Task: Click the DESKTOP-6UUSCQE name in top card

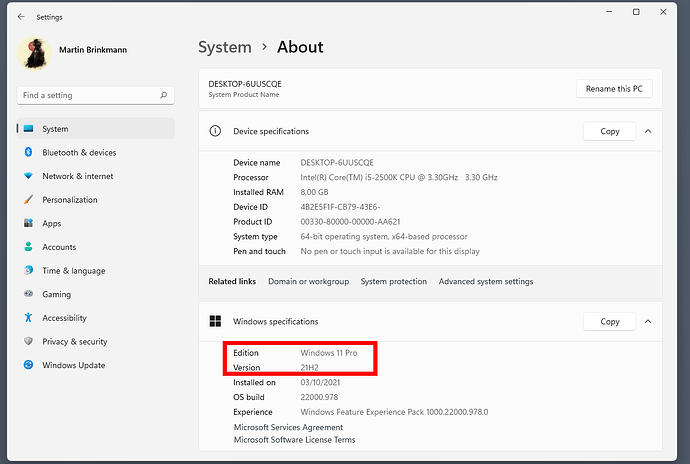Action: click(x=245, y=84)
